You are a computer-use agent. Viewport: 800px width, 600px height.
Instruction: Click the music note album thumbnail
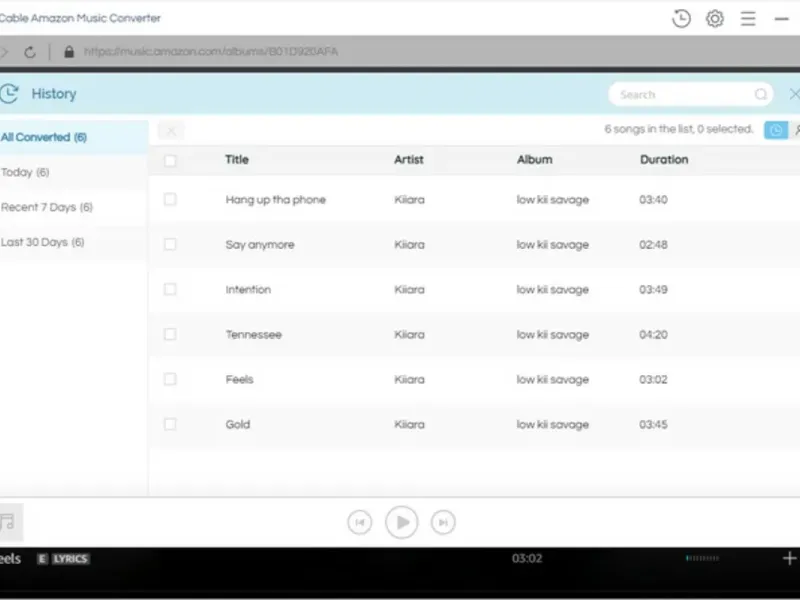coord(9,522)
